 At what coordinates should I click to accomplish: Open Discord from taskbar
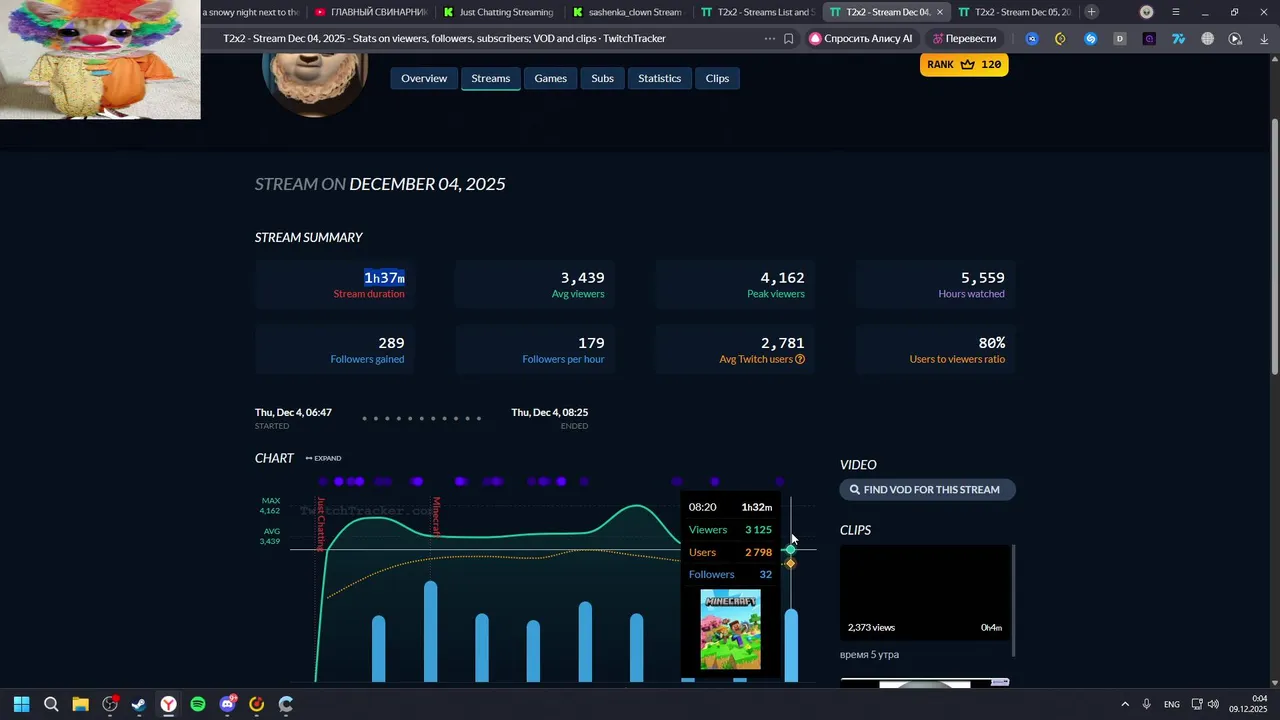click(227, 704)
